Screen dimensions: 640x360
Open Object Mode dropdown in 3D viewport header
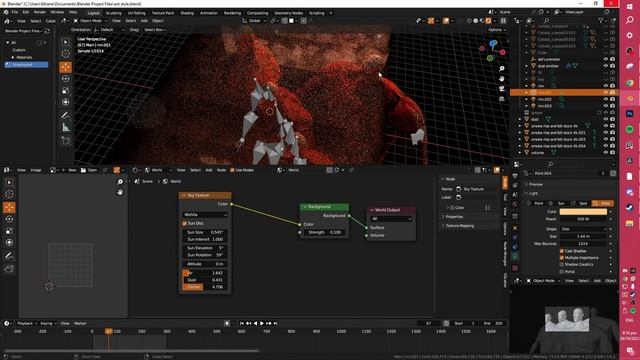click(90, 20)
